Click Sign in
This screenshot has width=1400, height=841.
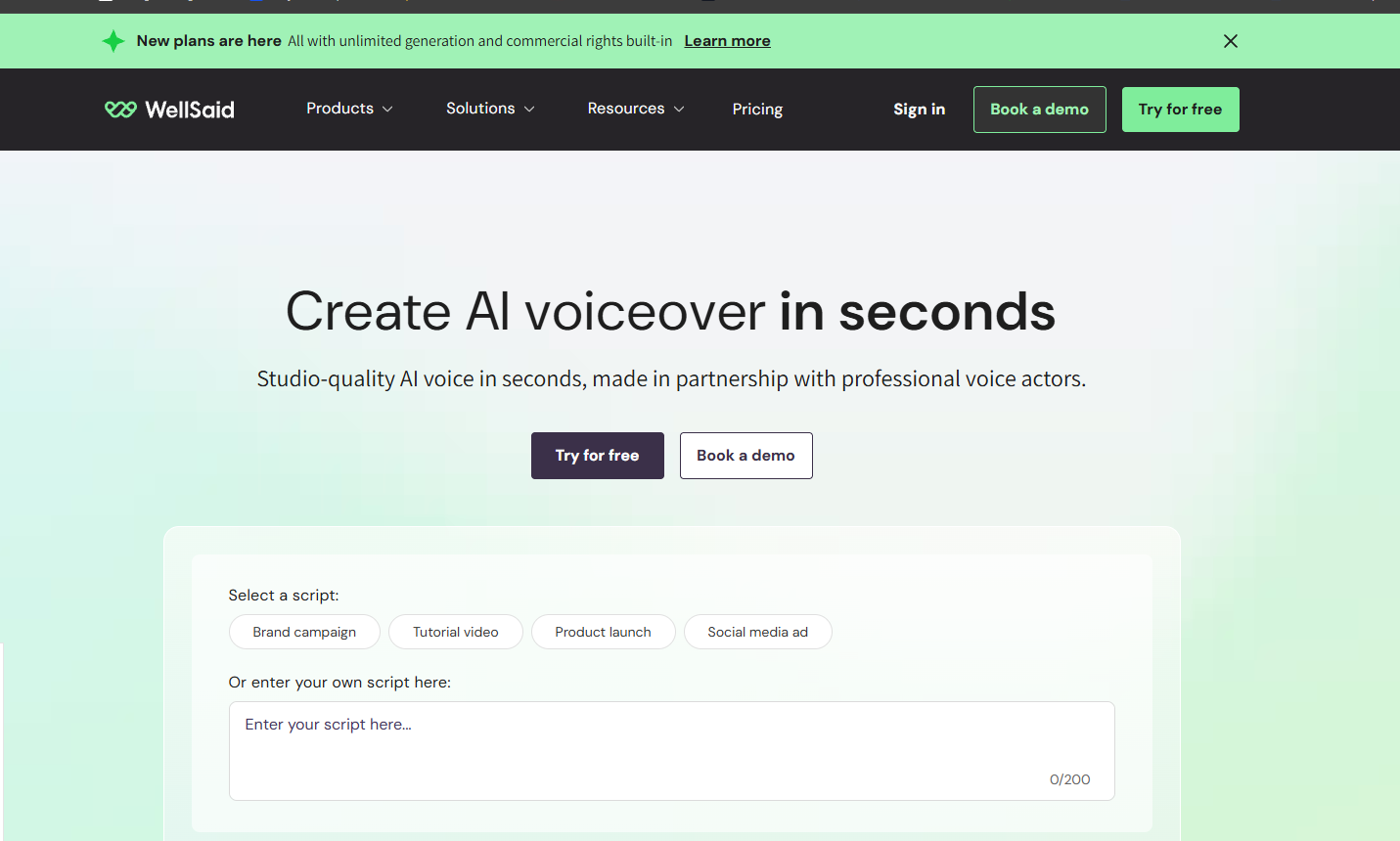click(919, 110)
